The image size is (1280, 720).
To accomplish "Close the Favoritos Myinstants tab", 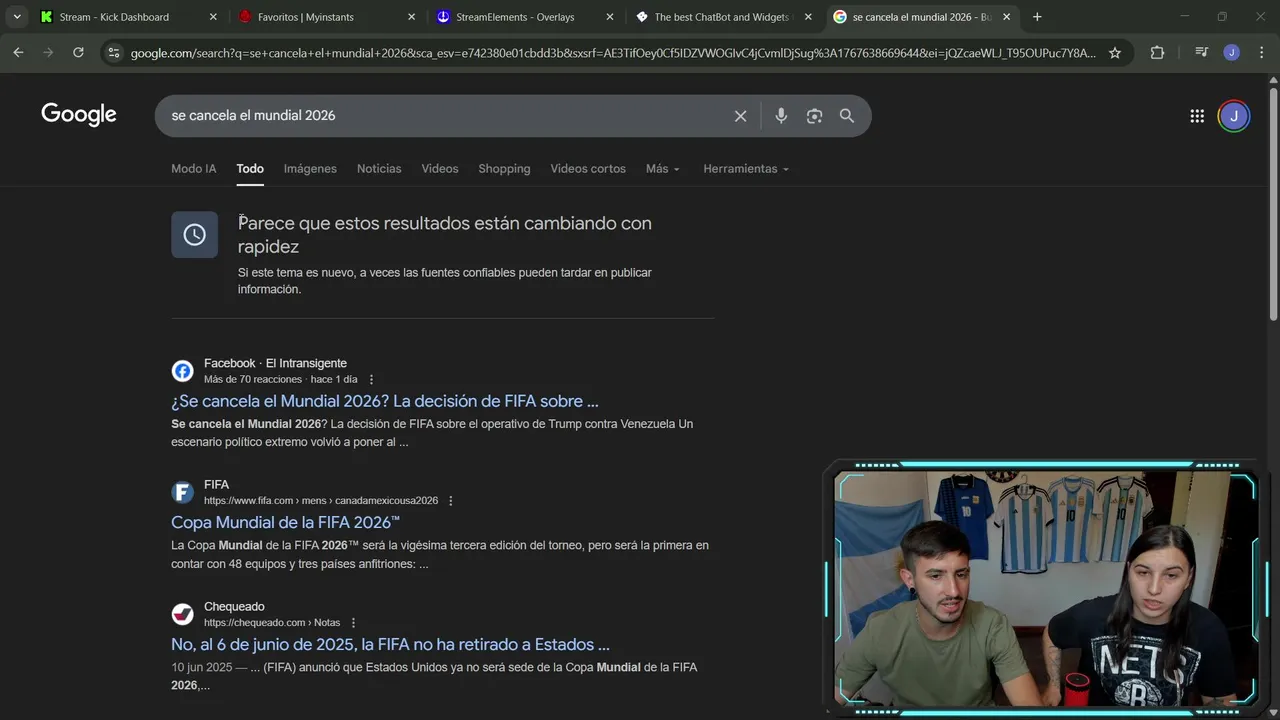I will click(411, 17).
